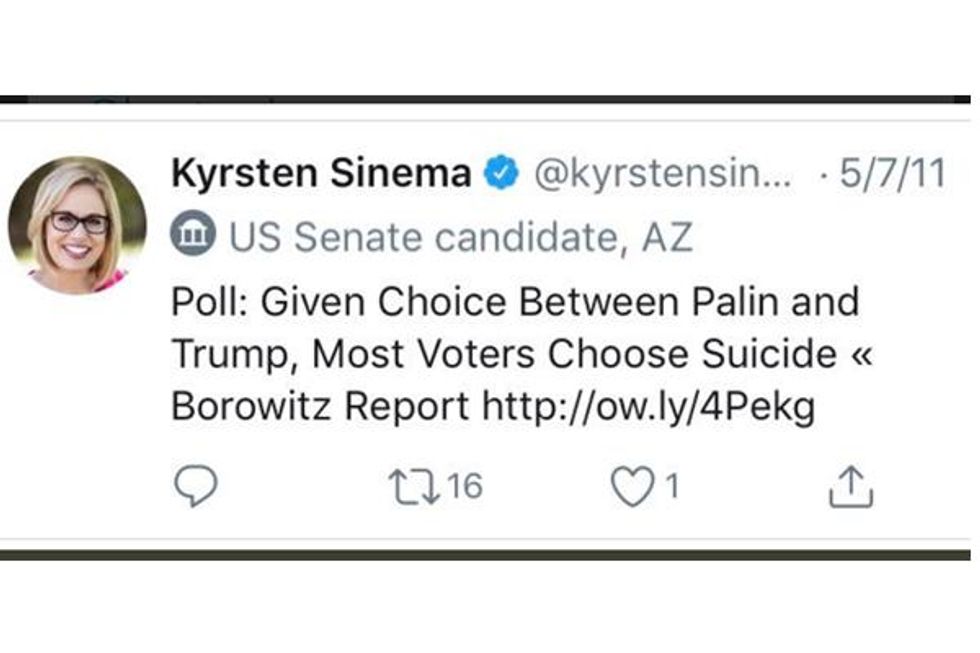
Task: Follow the http://ow.ly/4Pekg link
Action: pos(649,407)
